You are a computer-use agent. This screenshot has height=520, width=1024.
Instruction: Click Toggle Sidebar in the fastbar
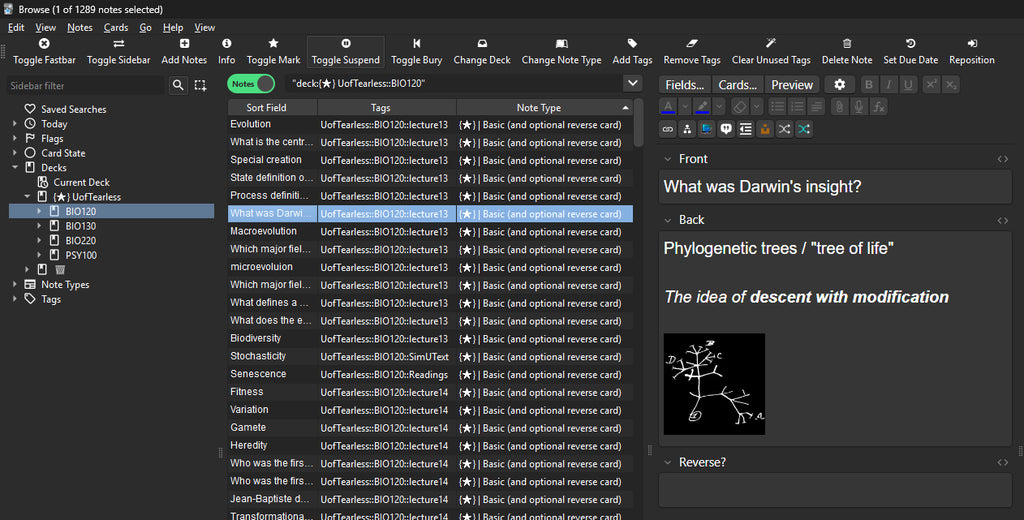click(118, 52)
